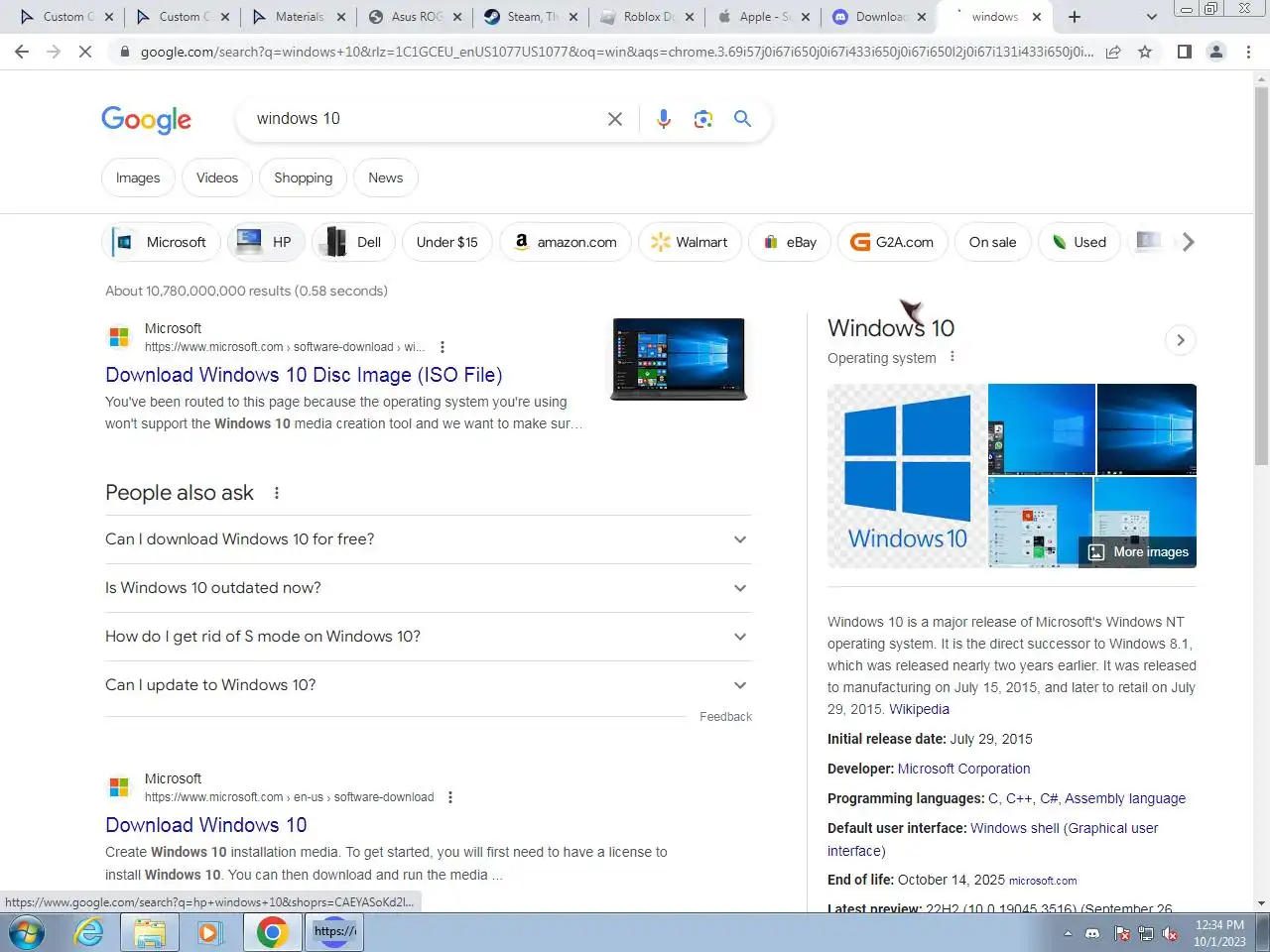The height and width of the screenshot is (952, 1270).
Task: Select the Dell filter chip
Action: pyautogui.click(x=354, y=242)
